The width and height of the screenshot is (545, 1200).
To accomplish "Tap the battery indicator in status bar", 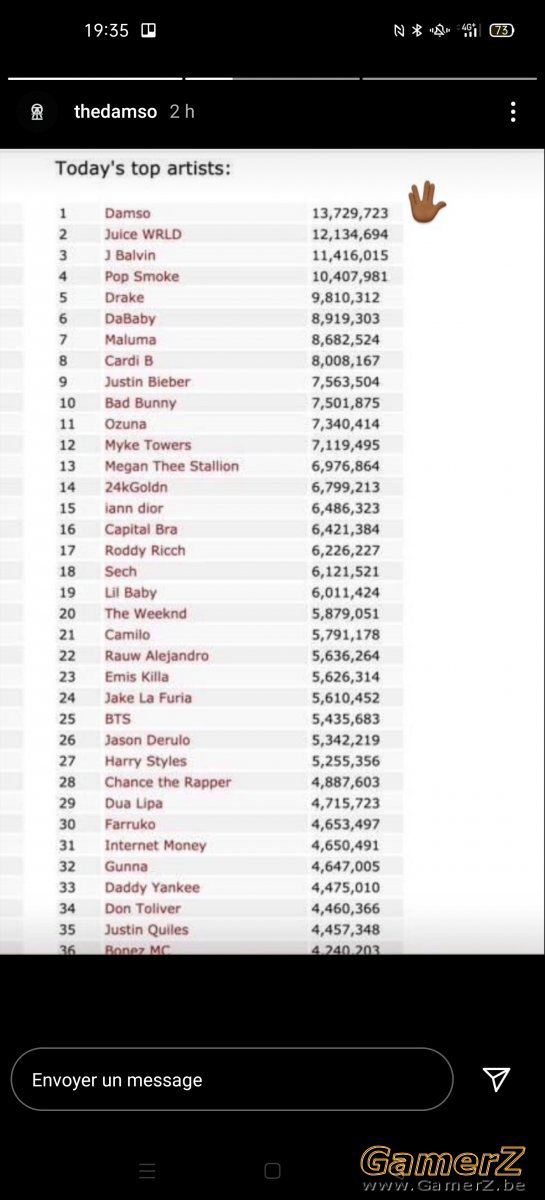I will pos(502,30).
